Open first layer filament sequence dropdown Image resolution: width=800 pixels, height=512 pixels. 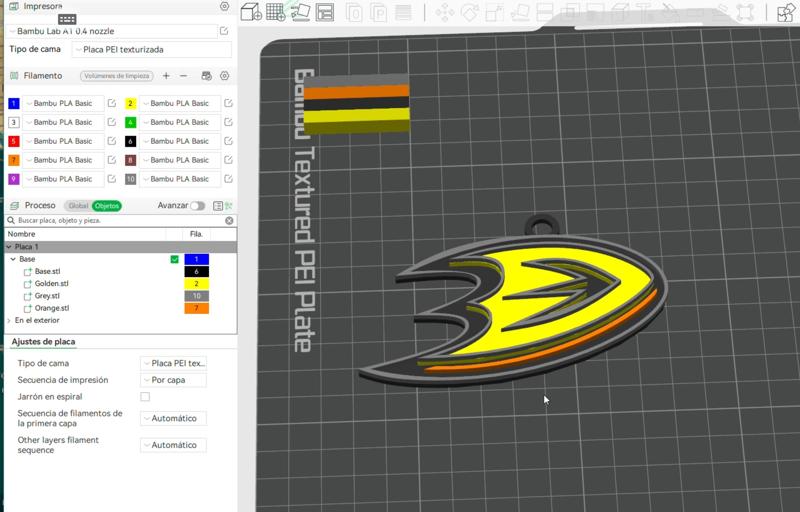point(173,418)
